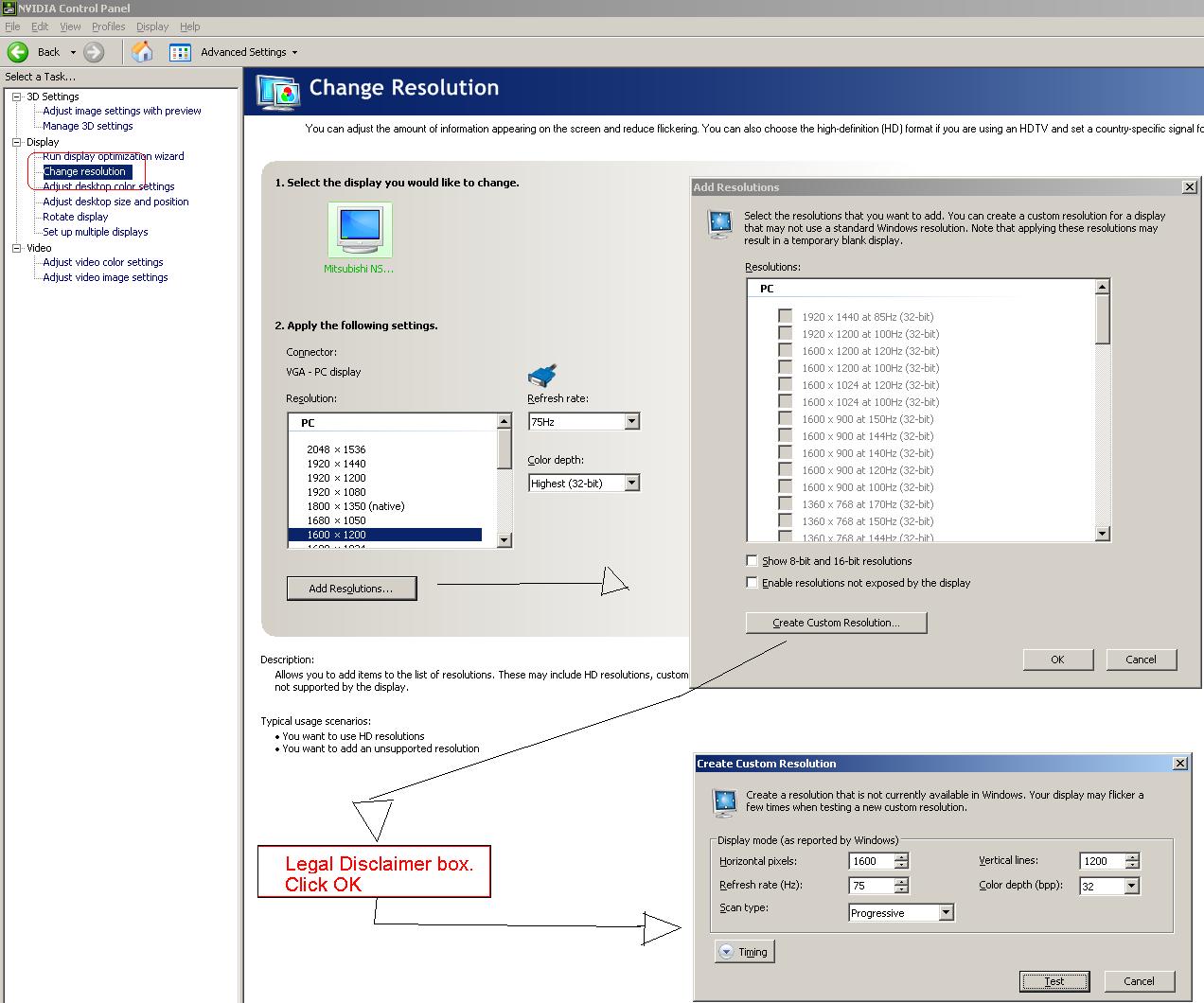Check 1360 x 768 at 170Hz resolution
Image resolution: width=1204 pixels, height=1003 pixels.
coord(786,503)
